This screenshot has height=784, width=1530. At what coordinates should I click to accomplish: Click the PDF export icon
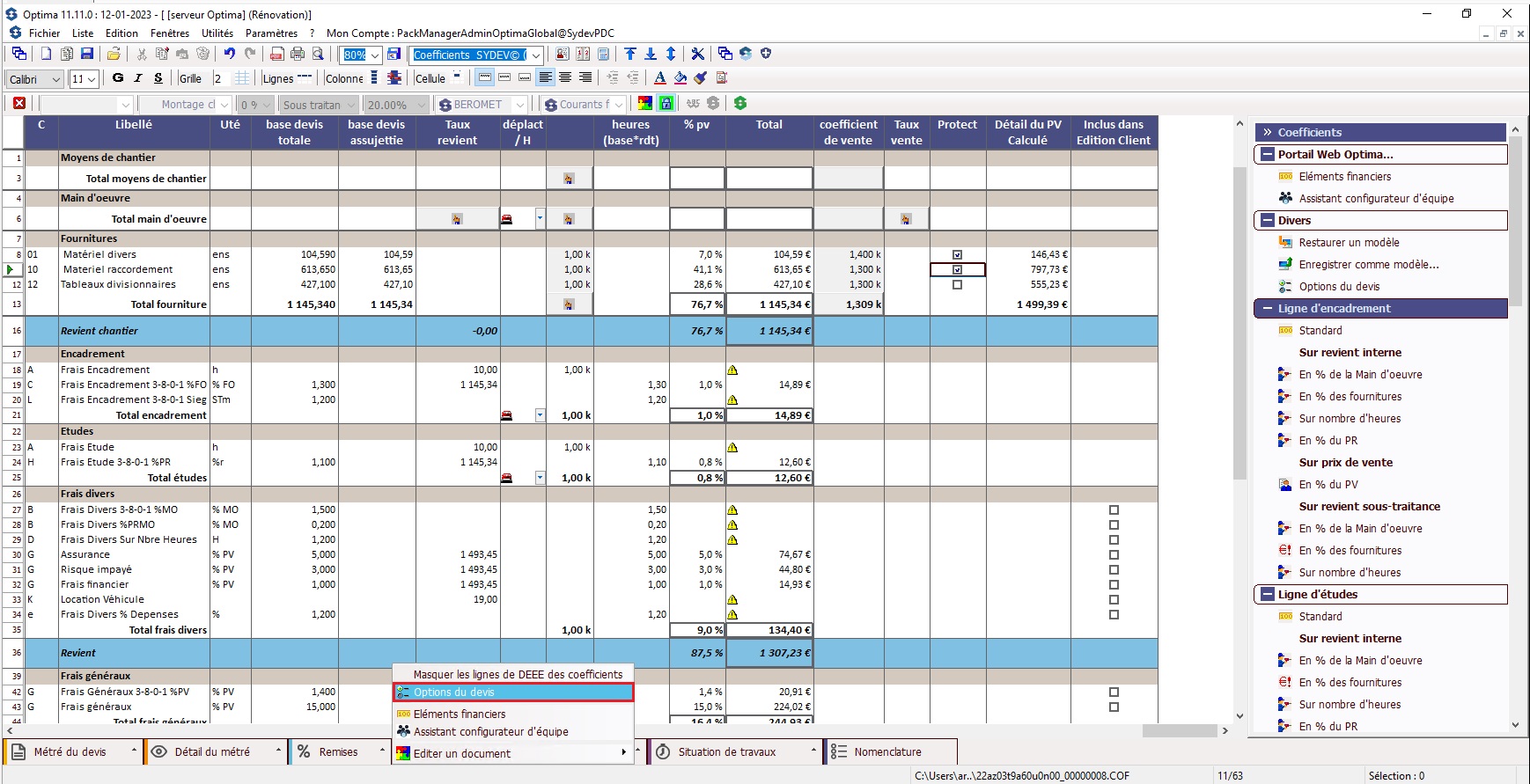[276, 54]
